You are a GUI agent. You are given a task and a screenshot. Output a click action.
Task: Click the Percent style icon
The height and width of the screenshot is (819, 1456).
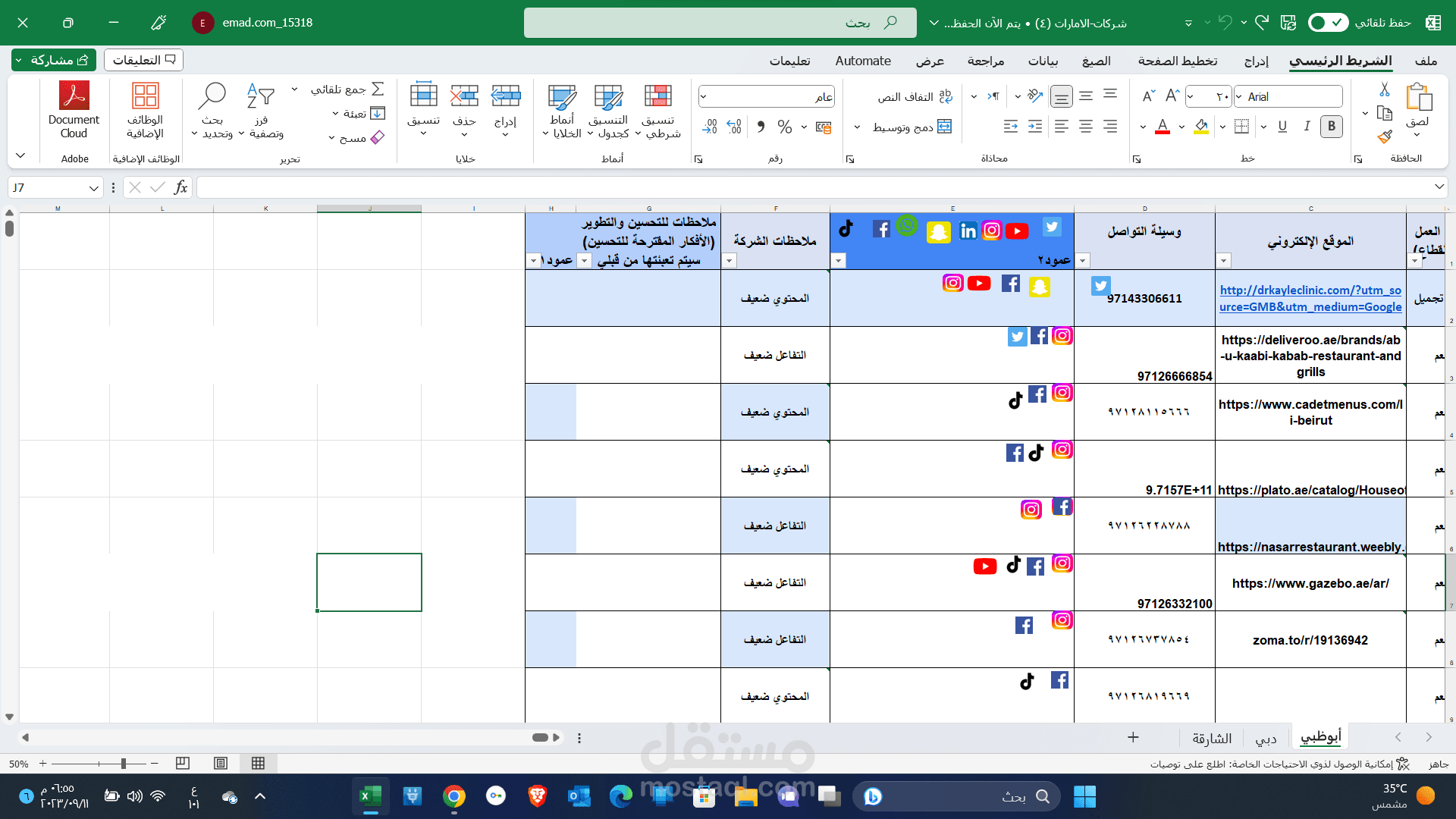784,127
